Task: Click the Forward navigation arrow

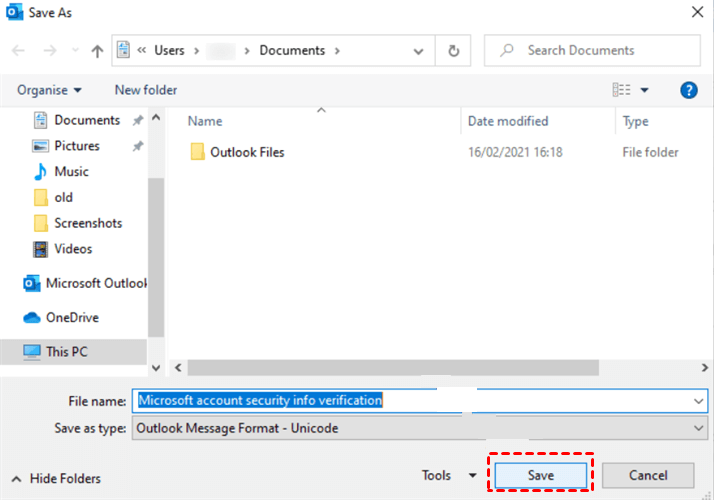Action: coord(50,51)
